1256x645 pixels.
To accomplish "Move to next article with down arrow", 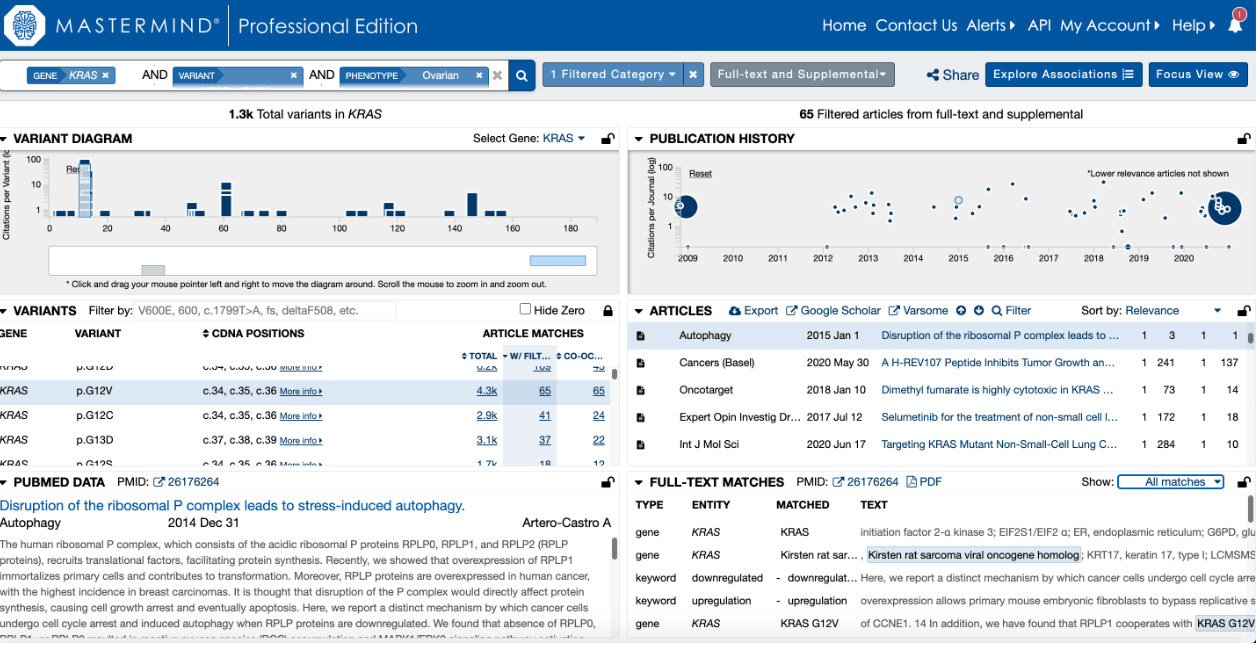I will pos(979,311).
